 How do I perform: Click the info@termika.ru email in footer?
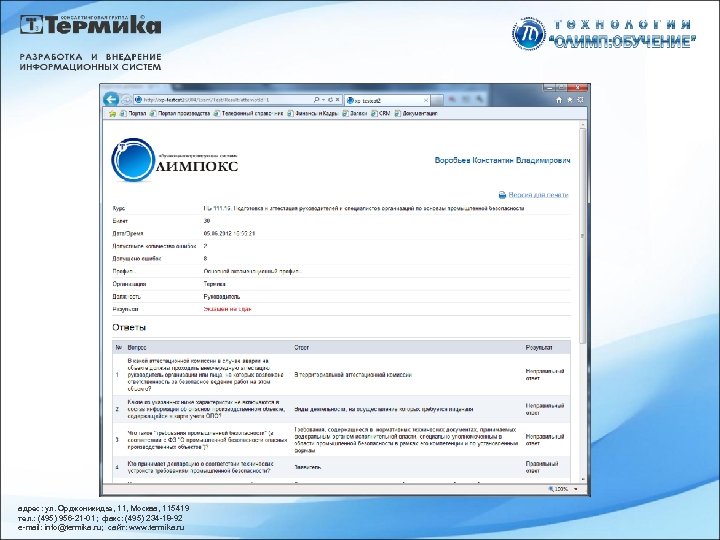[x=73, y=528]
